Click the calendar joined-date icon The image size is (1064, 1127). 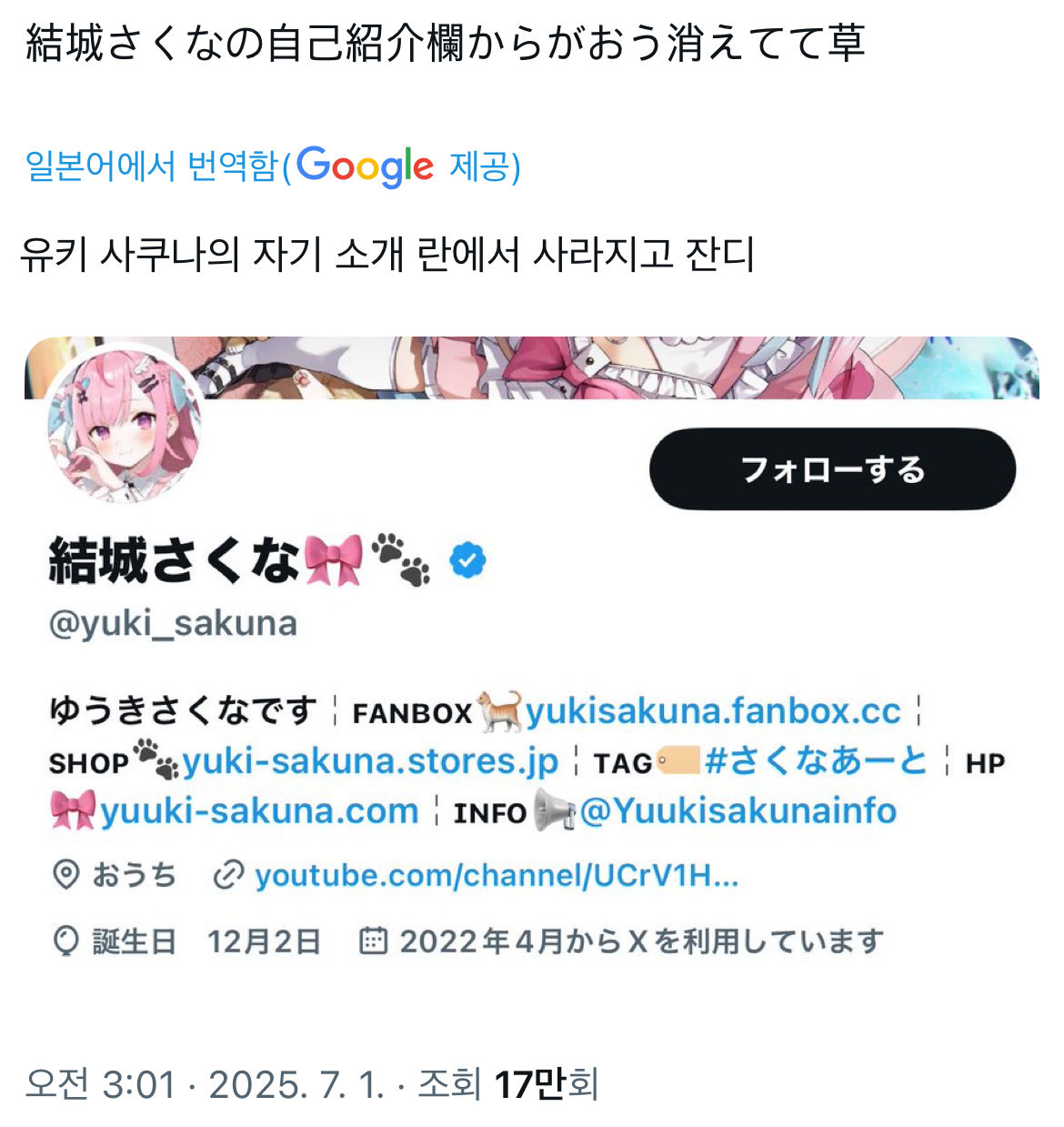coord(373,940)
